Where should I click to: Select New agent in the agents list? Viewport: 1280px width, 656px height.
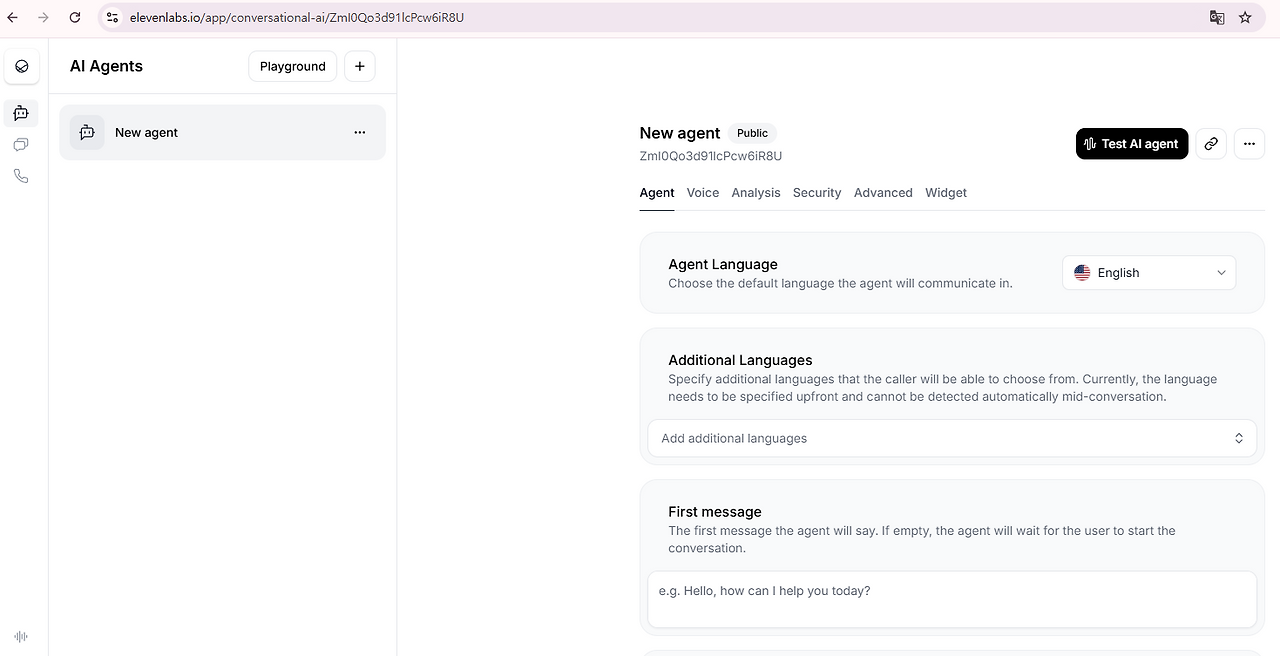click(222, 132)
